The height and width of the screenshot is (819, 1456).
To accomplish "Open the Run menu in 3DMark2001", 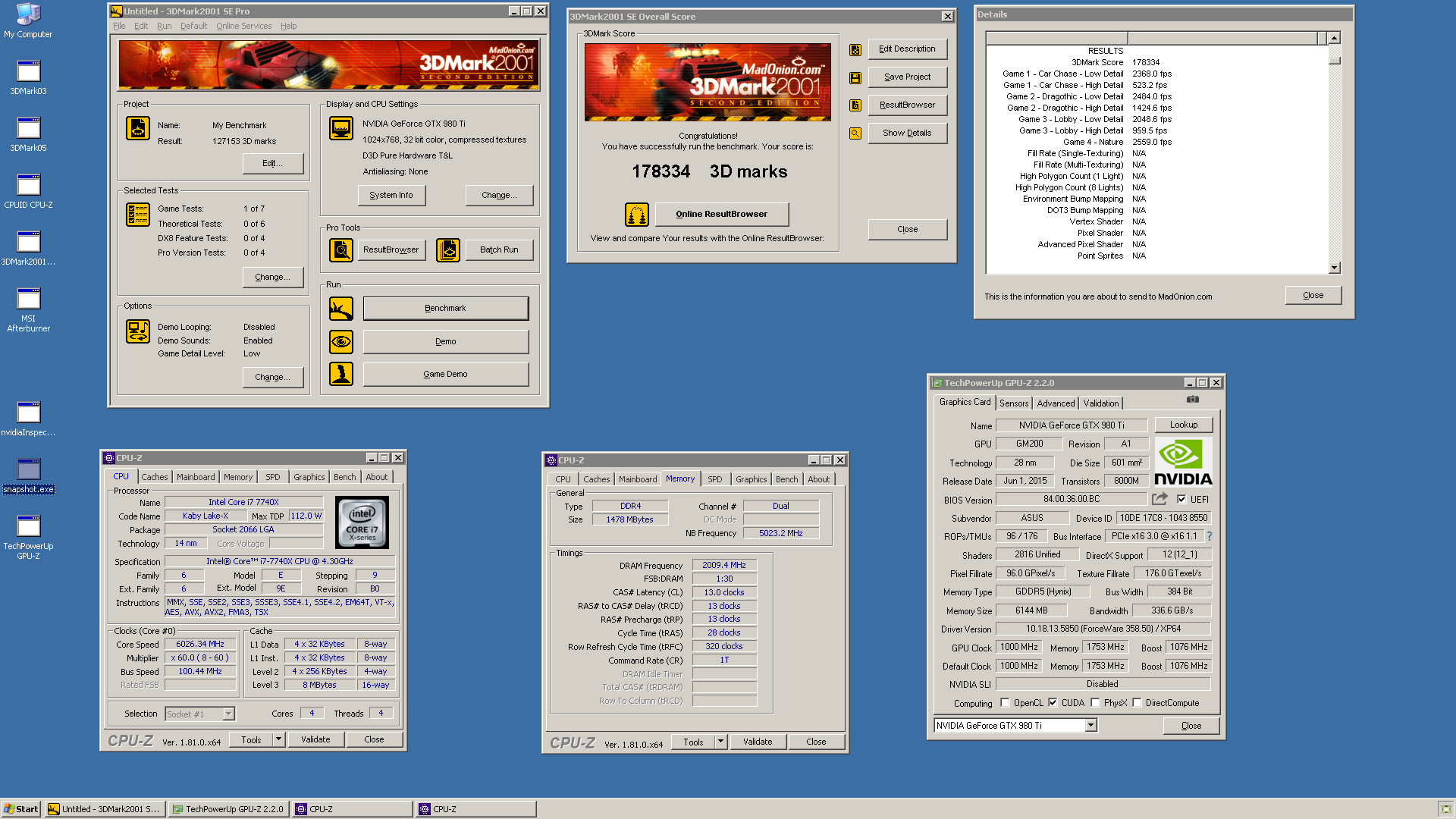I will [x=164, y=26].
